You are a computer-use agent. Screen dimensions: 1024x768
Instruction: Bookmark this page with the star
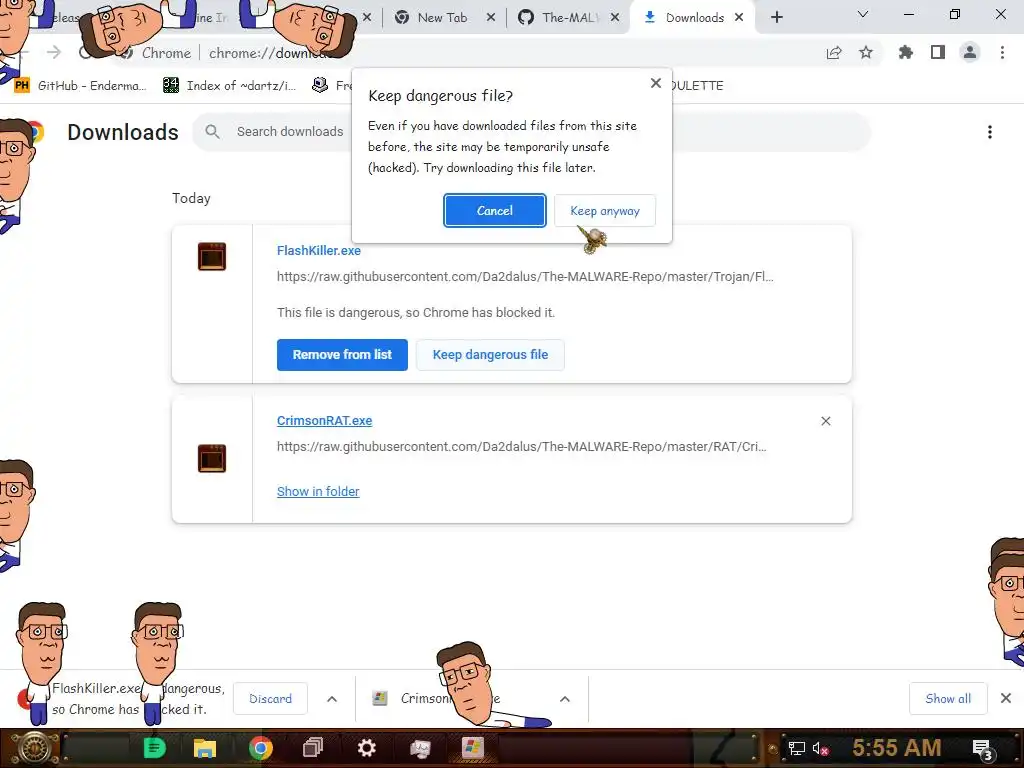pyautogui.click(x=866, y=52)
